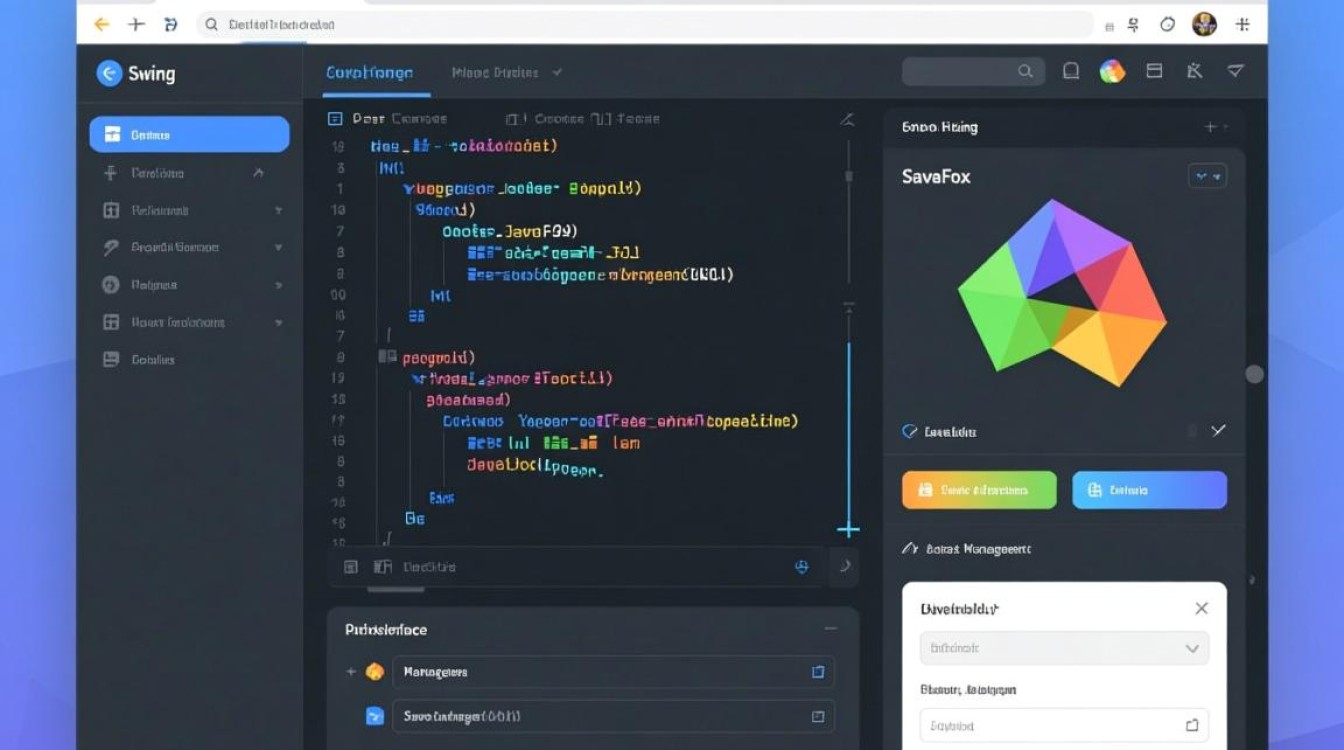Collapse the second sidebar item with up chevron
Image resolution: width=1344 pixels, height=750 pixels.
[258, 173]
